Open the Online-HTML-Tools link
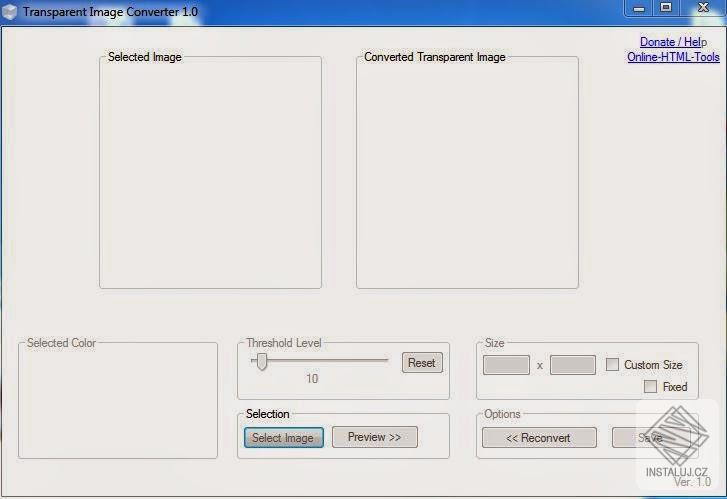 pyautogui.click(x=673, y=57)
